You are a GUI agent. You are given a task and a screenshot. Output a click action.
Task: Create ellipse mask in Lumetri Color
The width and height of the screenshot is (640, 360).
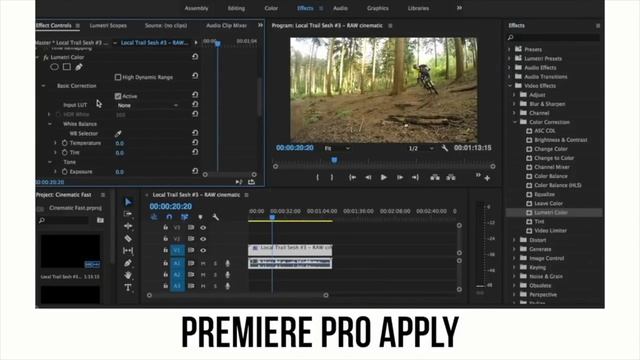click(x=54, y=67)
